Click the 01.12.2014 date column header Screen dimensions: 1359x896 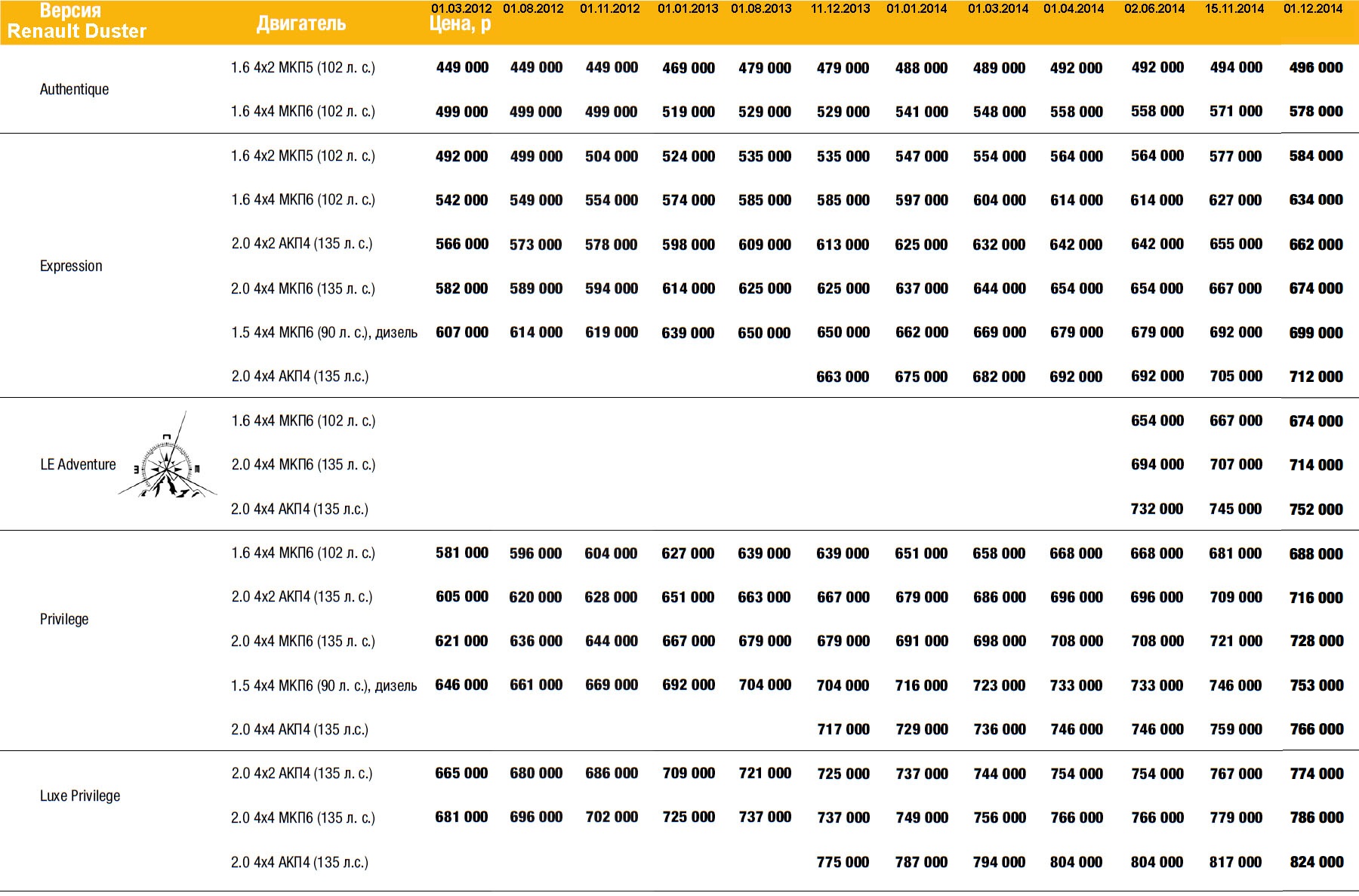tap(1313, 8)
